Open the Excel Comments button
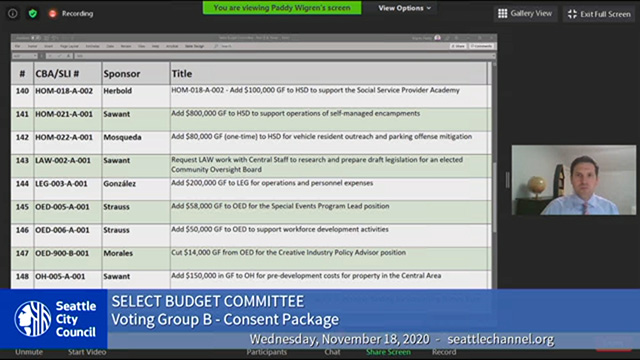 (x=481, y=46)
